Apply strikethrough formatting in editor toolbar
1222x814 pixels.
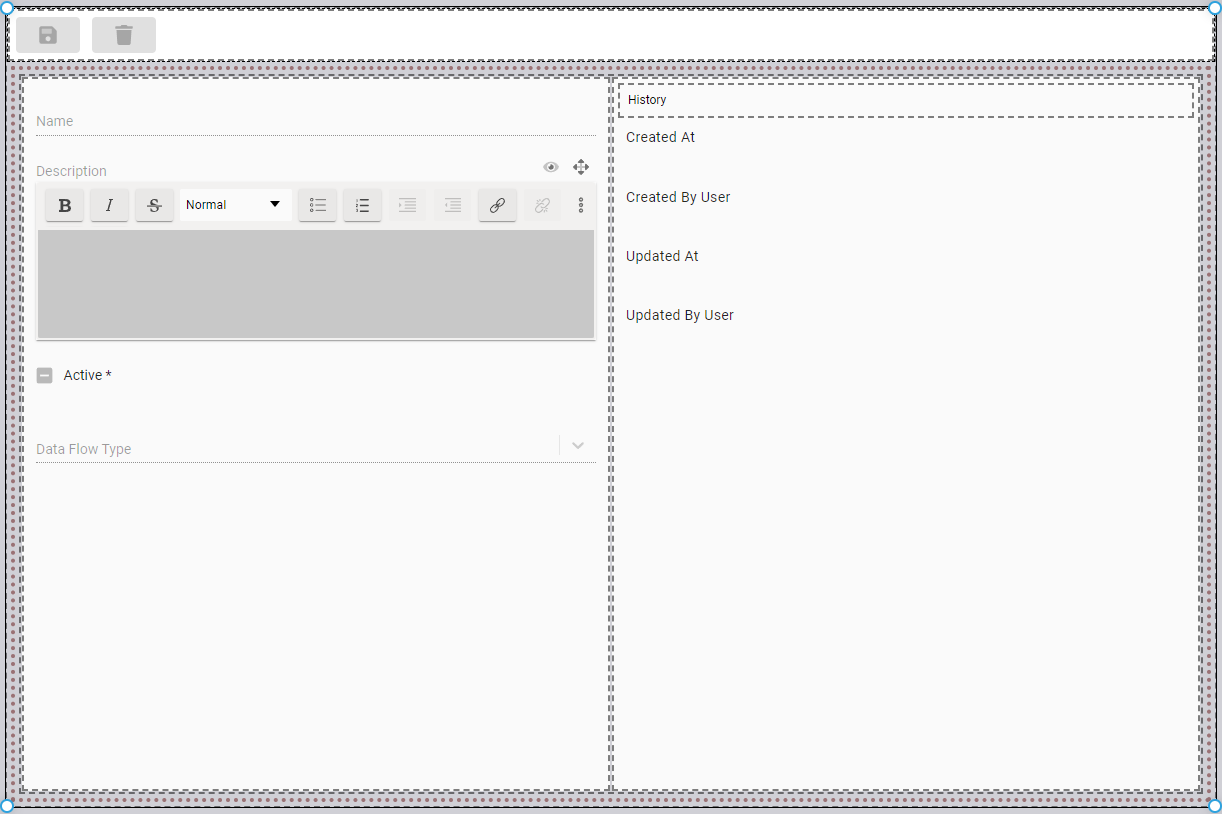point(154,205)
